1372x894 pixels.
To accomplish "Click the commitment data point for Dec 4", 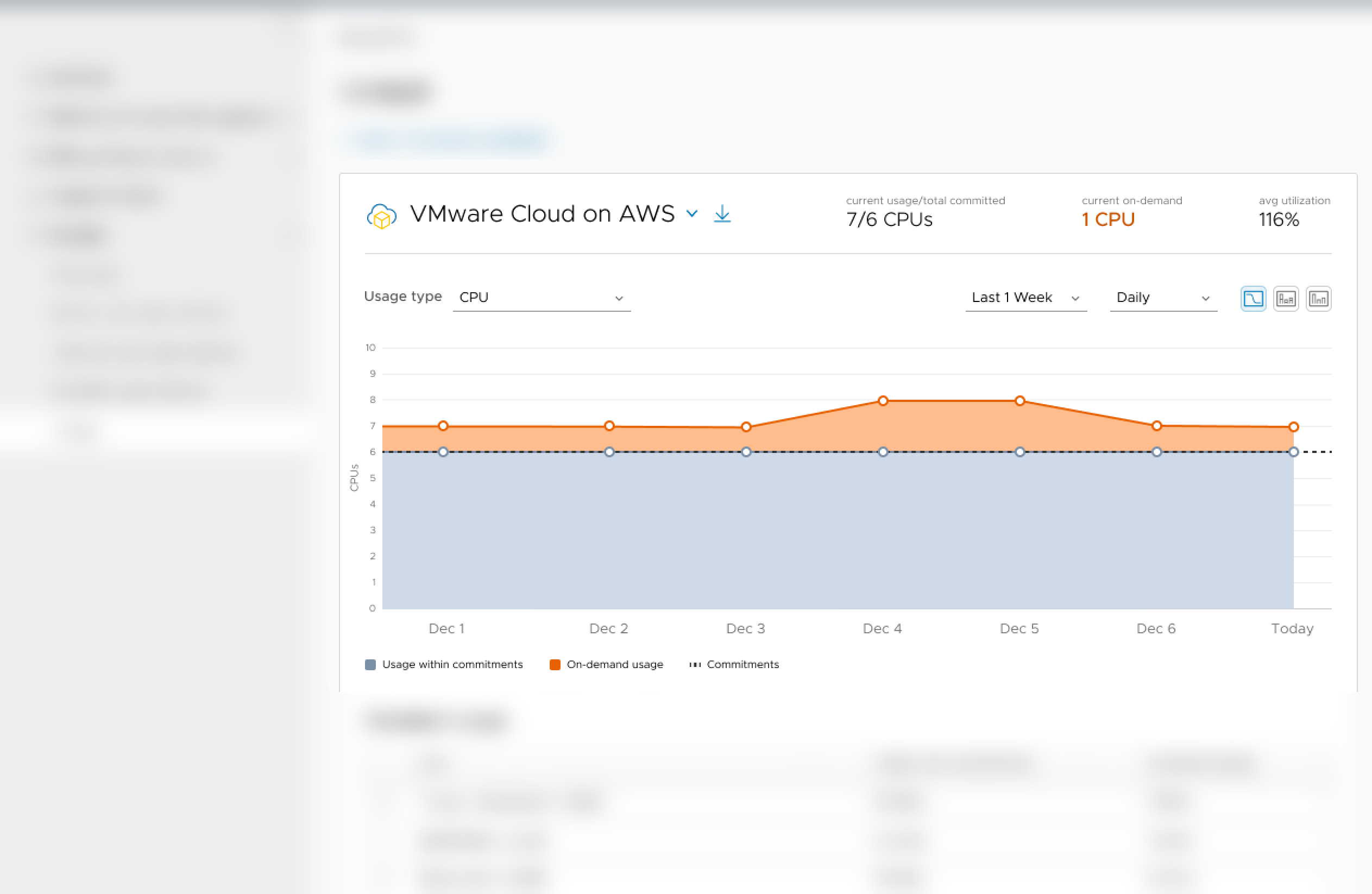I will pyautogui.click(x=883, y=452).
